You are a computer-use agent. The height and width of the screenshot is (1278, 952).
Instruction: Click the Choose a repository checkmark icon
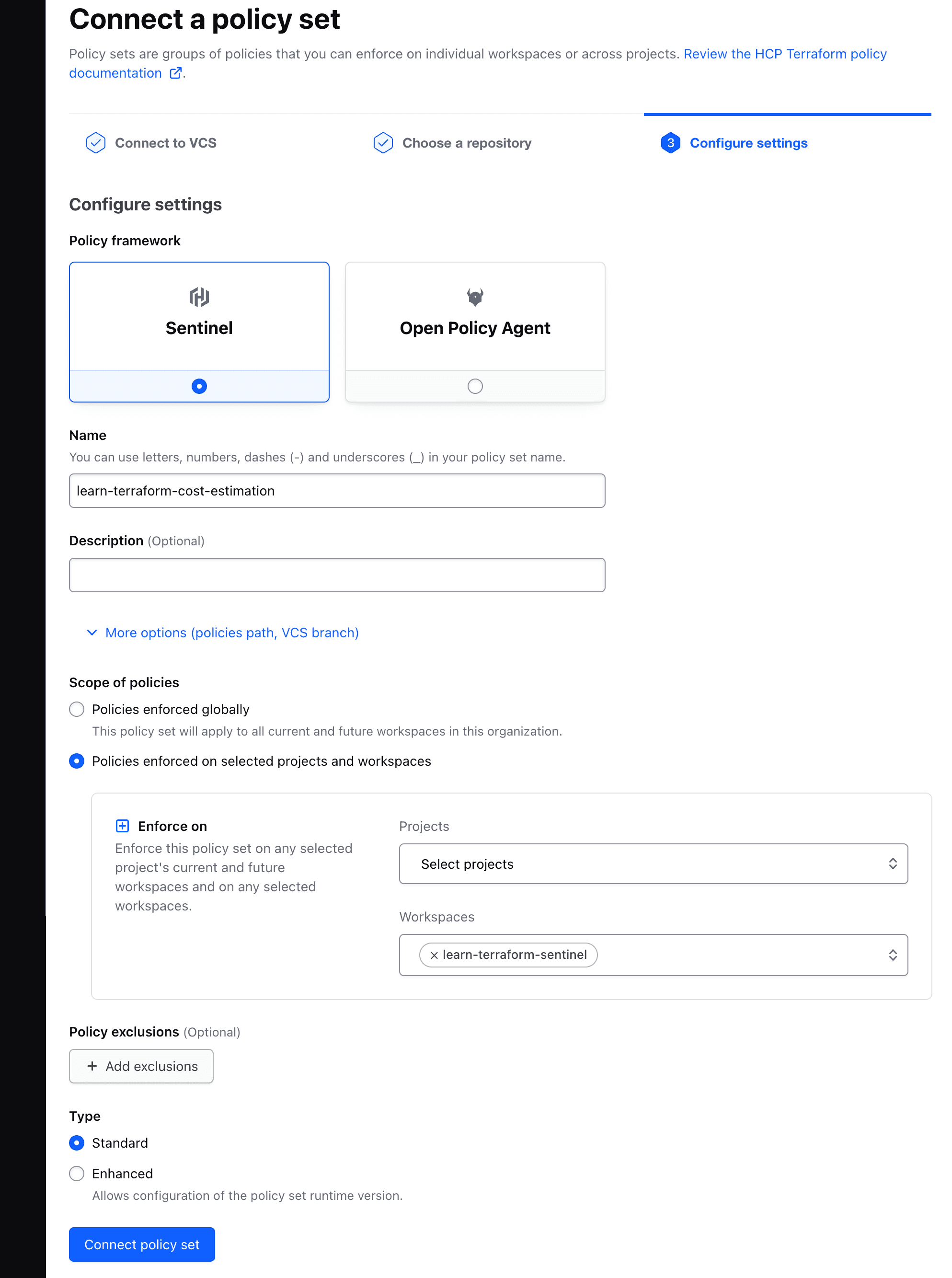(x=382, y=143)
